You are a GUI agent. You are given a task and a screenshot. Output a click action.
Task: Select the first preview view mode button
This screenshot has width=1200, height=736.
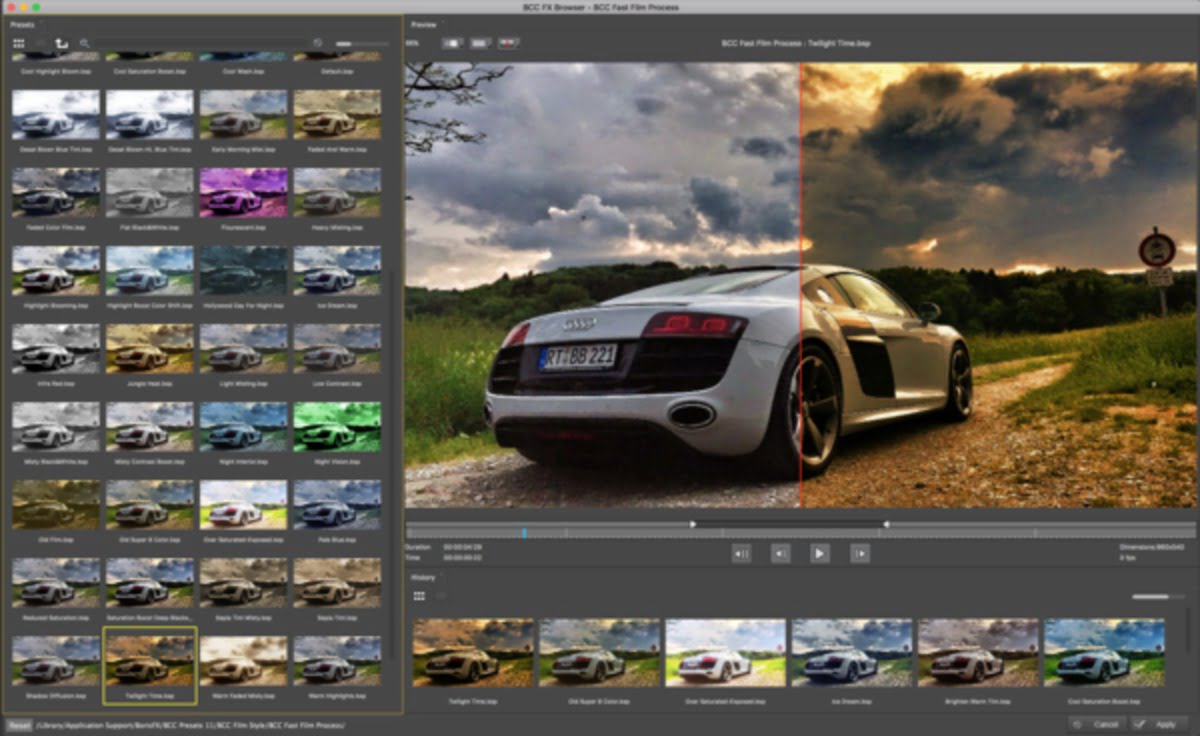452,43
